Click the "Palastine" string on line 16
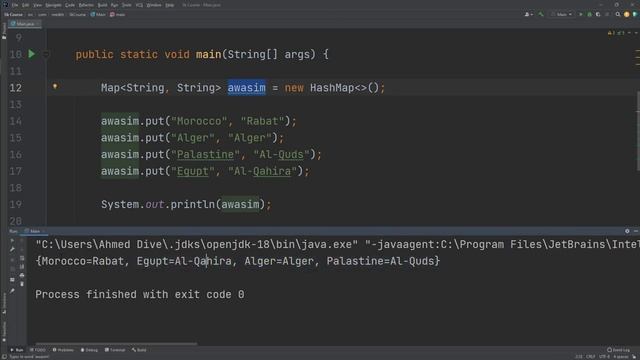Viewport: 640px width, 360px height. point(205,155)
